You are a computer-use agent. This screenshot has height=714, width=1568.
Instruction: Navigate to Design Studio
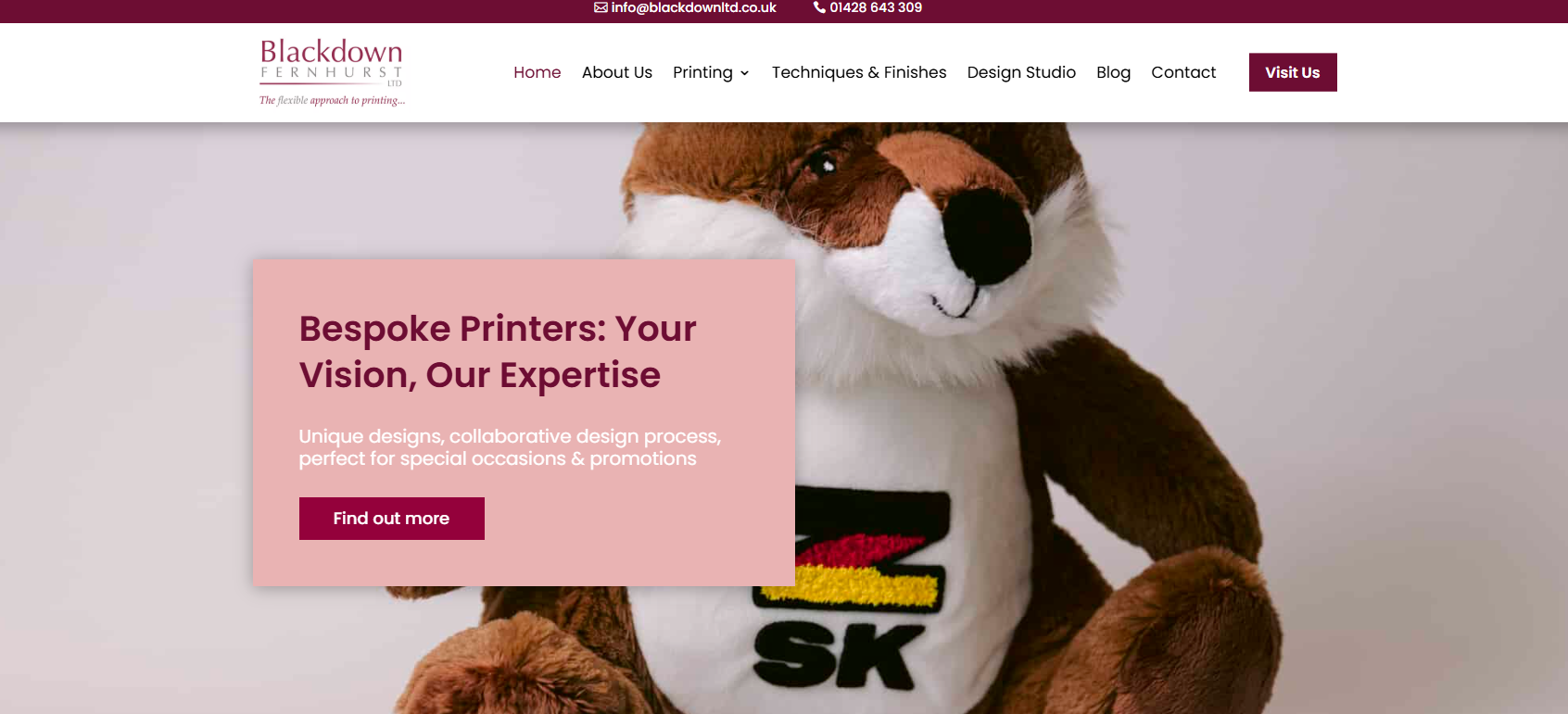click(x=1021, y=72)
